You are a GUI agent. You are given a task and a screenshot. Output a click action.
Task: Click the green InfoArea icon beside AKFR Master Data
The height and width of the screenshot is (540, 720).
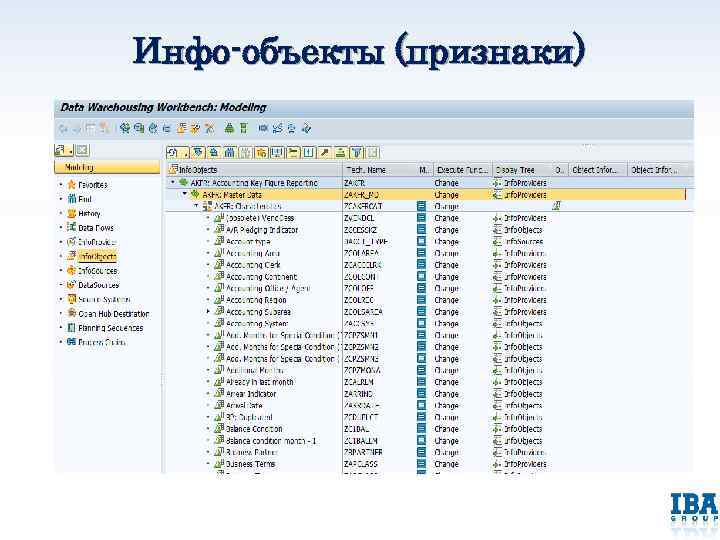click(x=196, y=194)
